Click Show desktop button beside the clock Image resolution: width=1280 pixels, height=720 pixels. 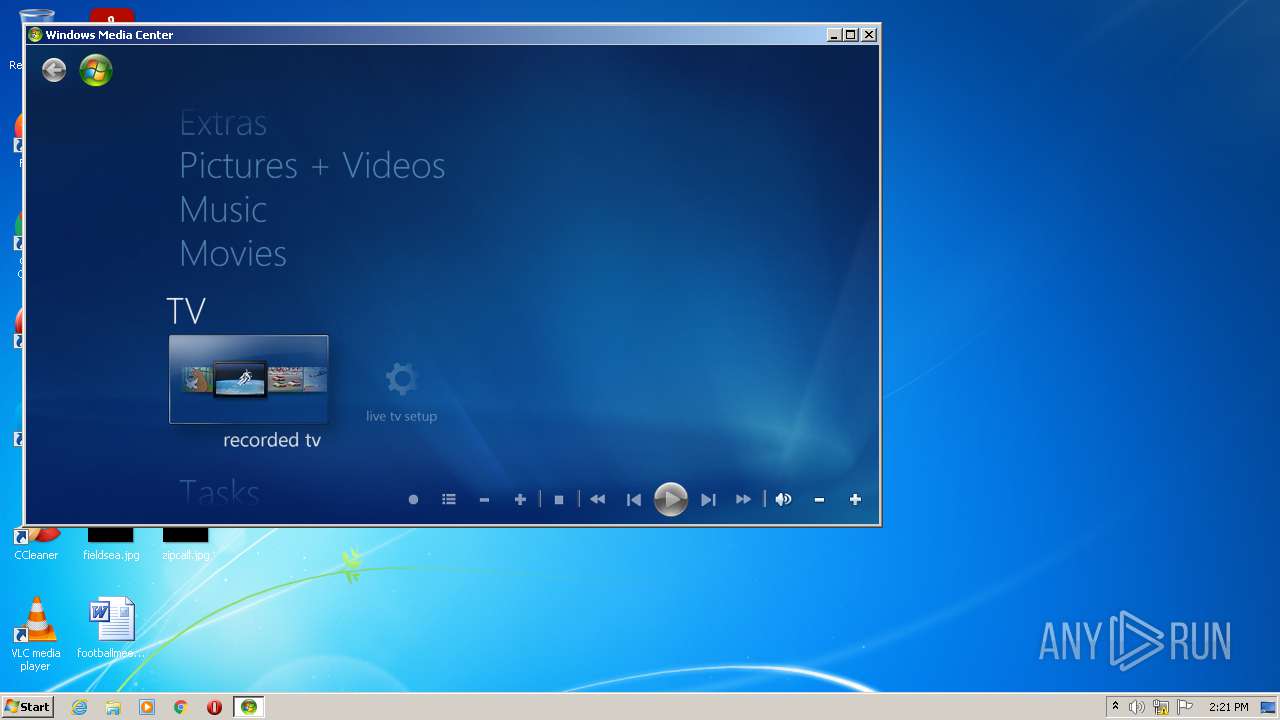tap(1269, 707)
